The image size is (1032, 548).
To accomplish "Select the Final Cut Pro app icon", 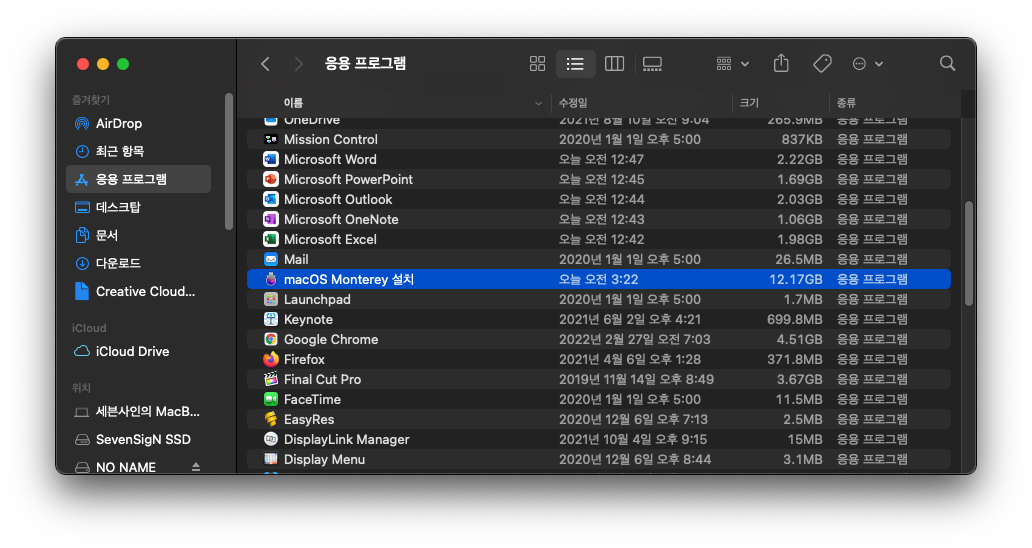I will 271,379.
